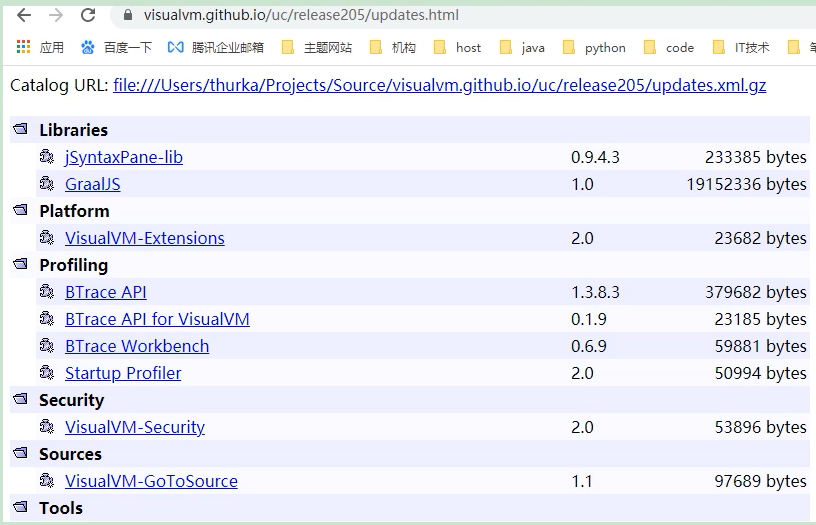Click the module icon beside Startup Profiler
Viewport: 816px width, 525px height.
pyautogui.click(x=47, y=373)
